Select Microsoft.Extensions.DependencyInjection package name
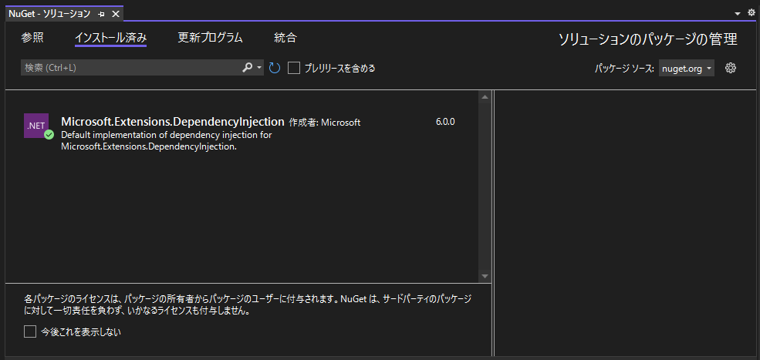Viewport: 760px width, 360px height. (x=173, y=121)
